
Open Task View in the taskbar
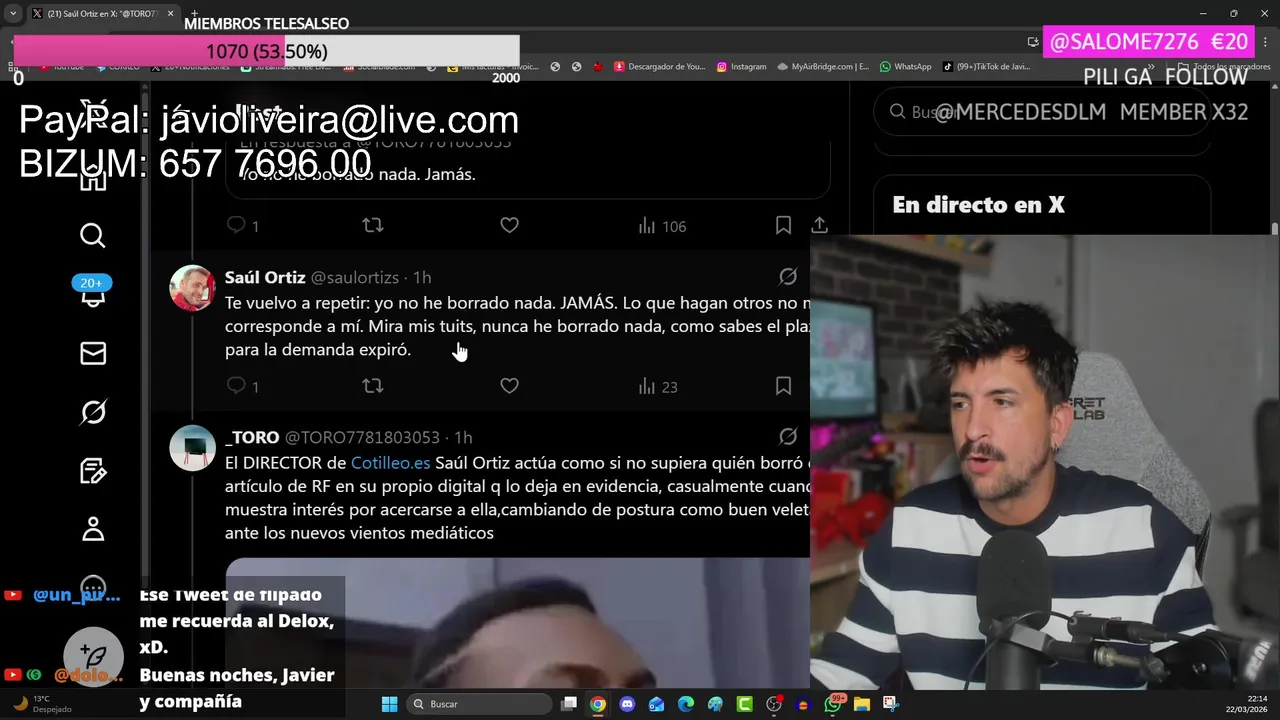[569, 704]
